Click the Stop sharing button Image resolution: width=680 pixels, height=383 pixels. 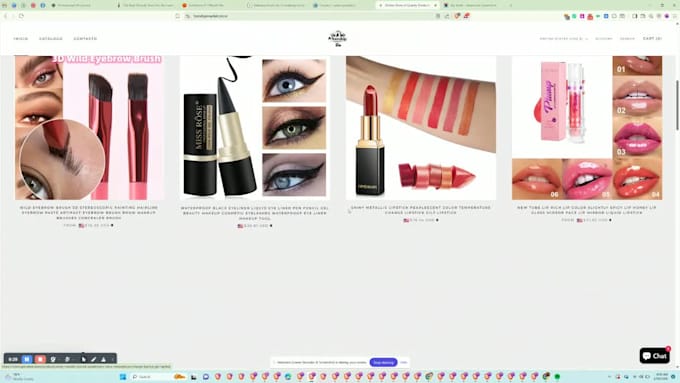point(383,362)
